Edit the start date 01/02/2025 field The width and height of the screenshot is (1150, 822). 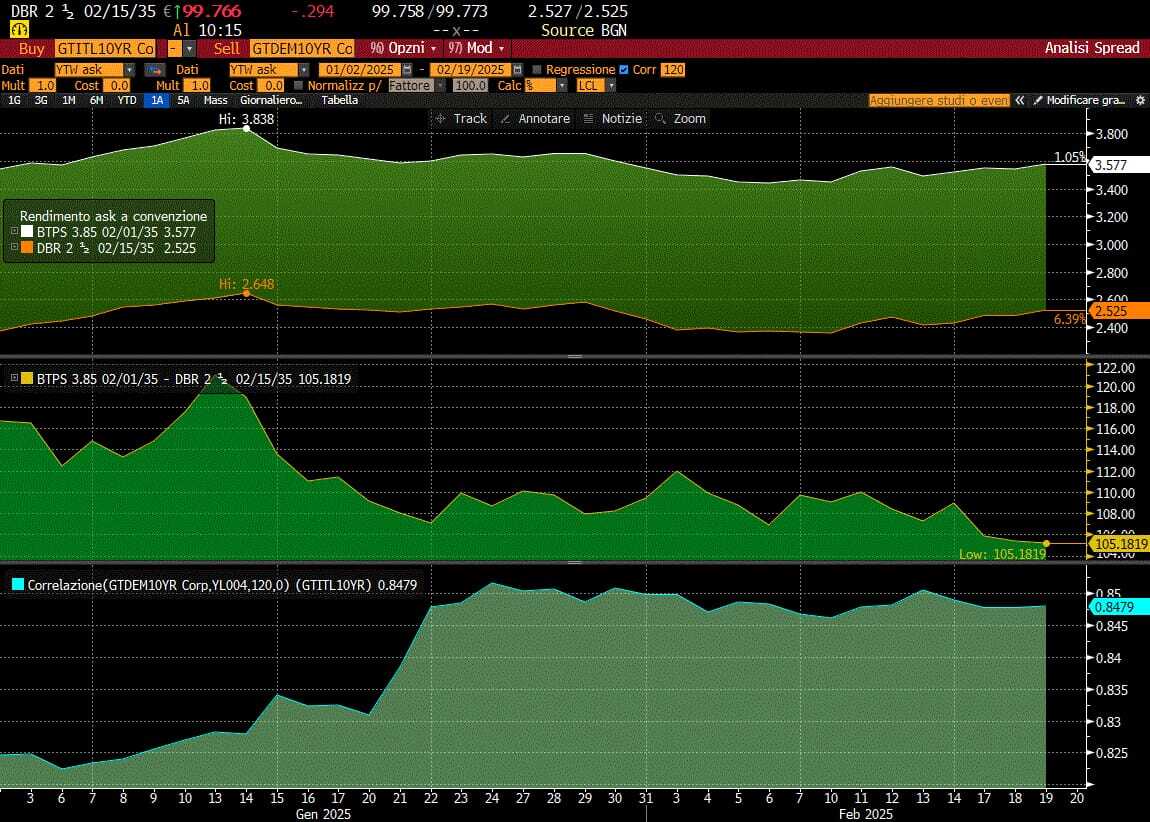[x=360, y=70]
